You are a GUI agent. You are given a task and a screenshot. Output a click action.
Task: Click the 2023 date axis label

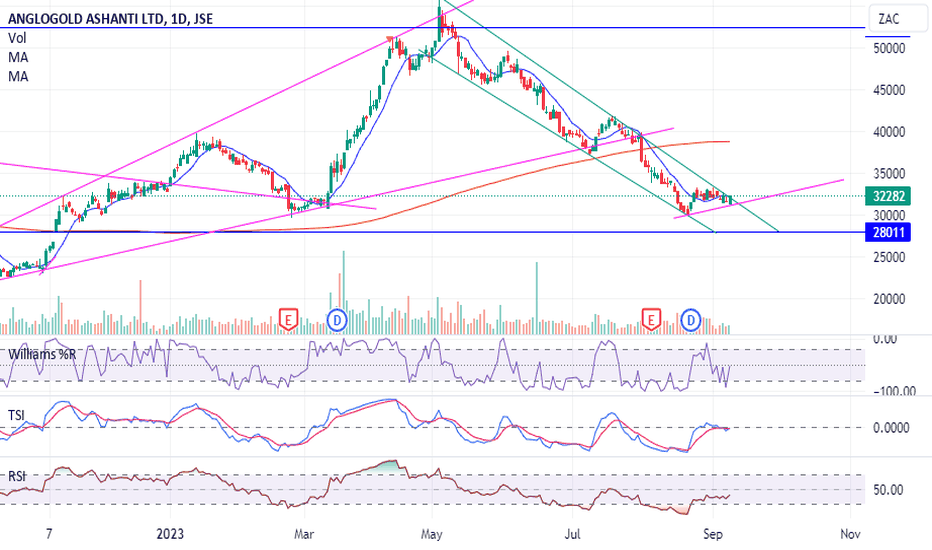170,534
